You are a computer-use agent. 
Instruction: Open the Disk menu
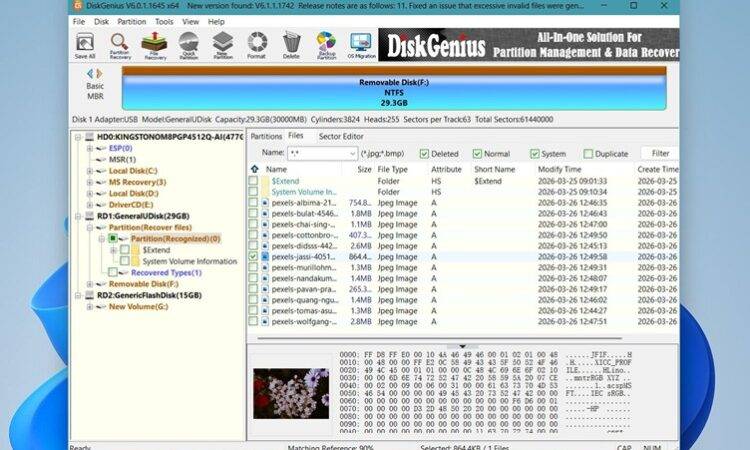pyautogui.click(x=101, y=22)
